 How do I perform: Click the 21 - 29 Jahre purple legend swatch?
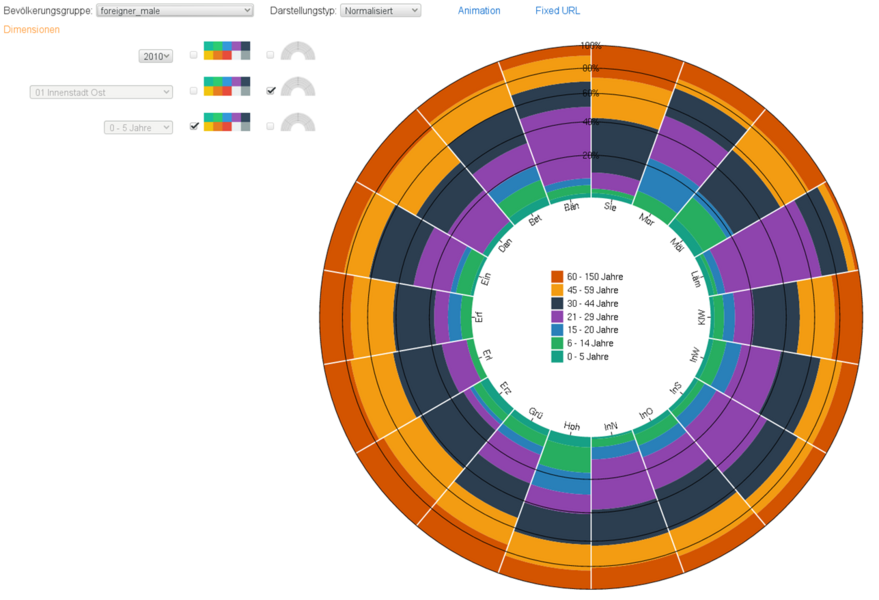557,316
